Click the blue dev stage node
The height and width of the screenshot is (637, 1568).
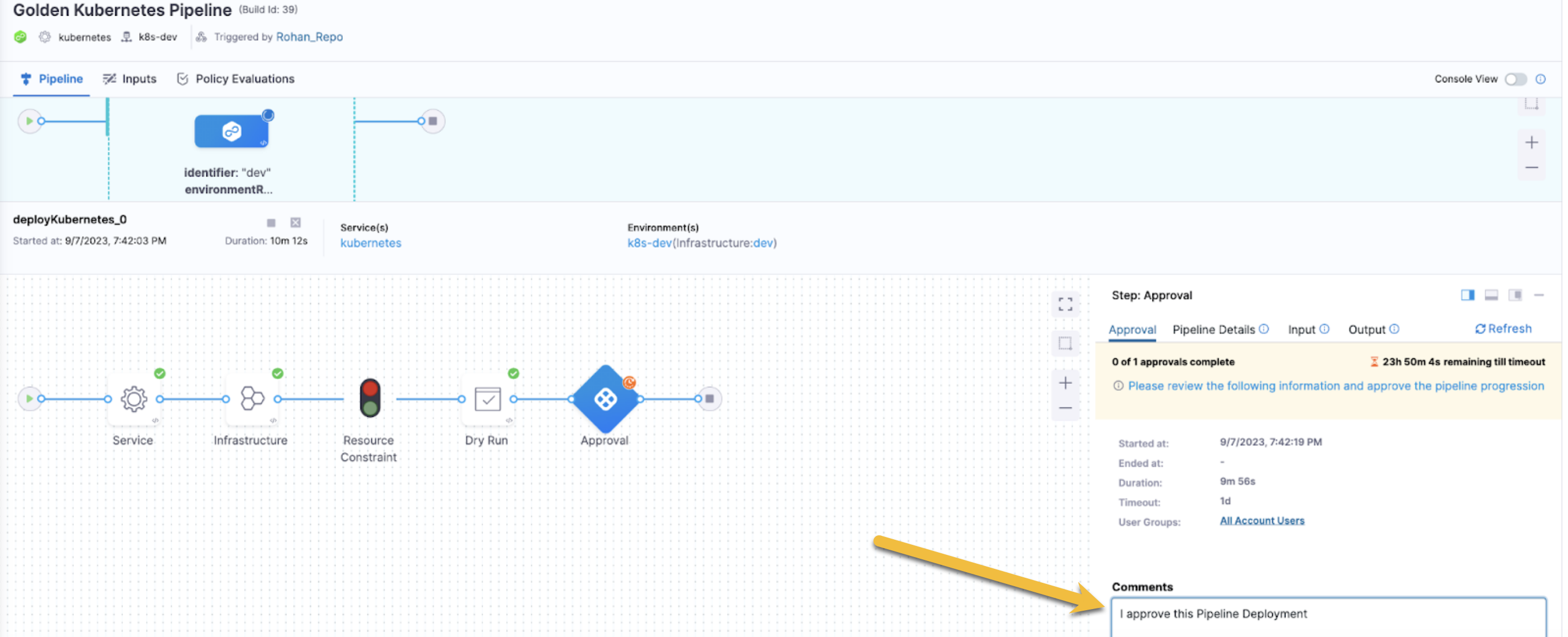232,131
